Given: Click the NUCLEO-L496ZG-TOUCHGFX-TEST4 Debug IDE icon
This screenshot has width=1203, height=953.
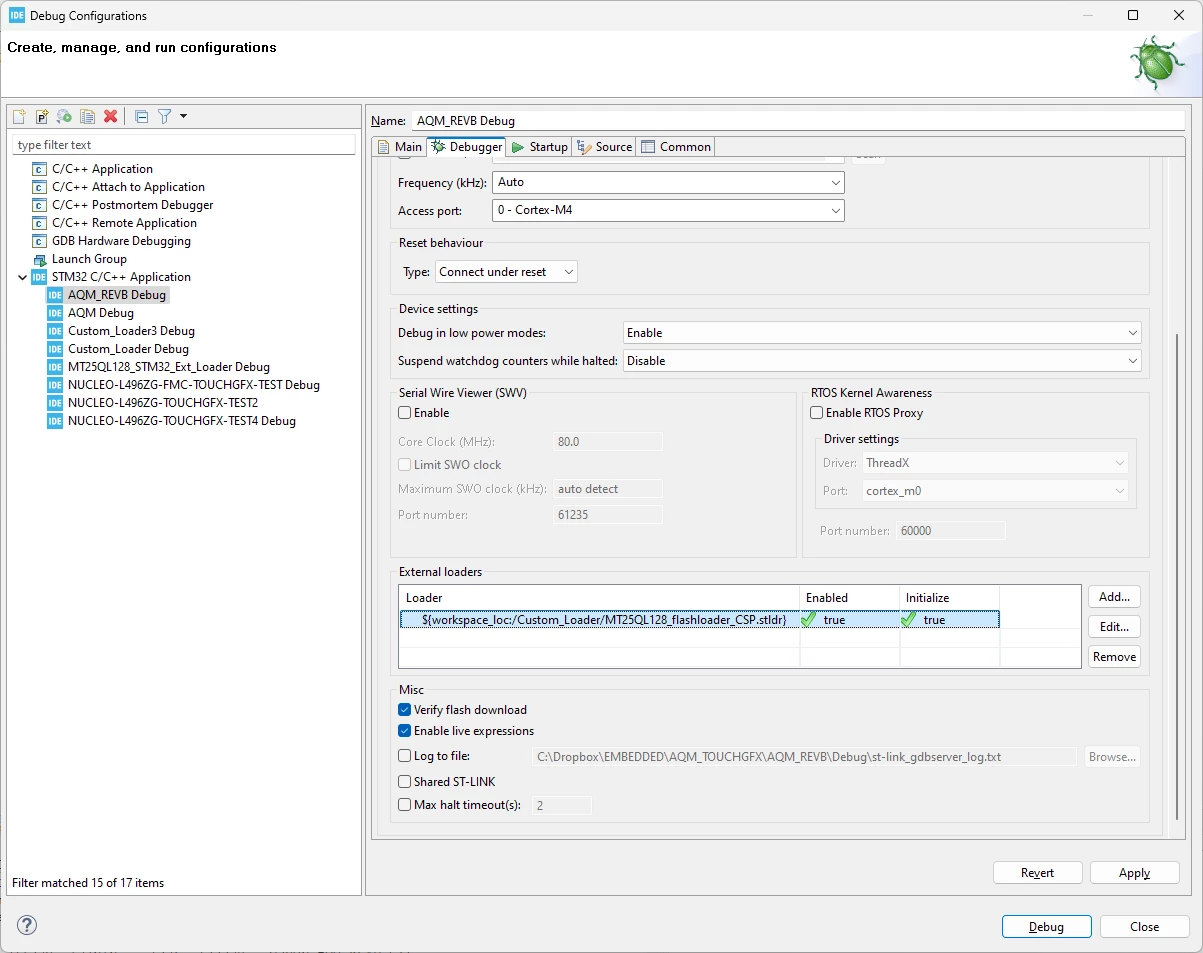Looking at the screenshot, I should click(55, 421).
